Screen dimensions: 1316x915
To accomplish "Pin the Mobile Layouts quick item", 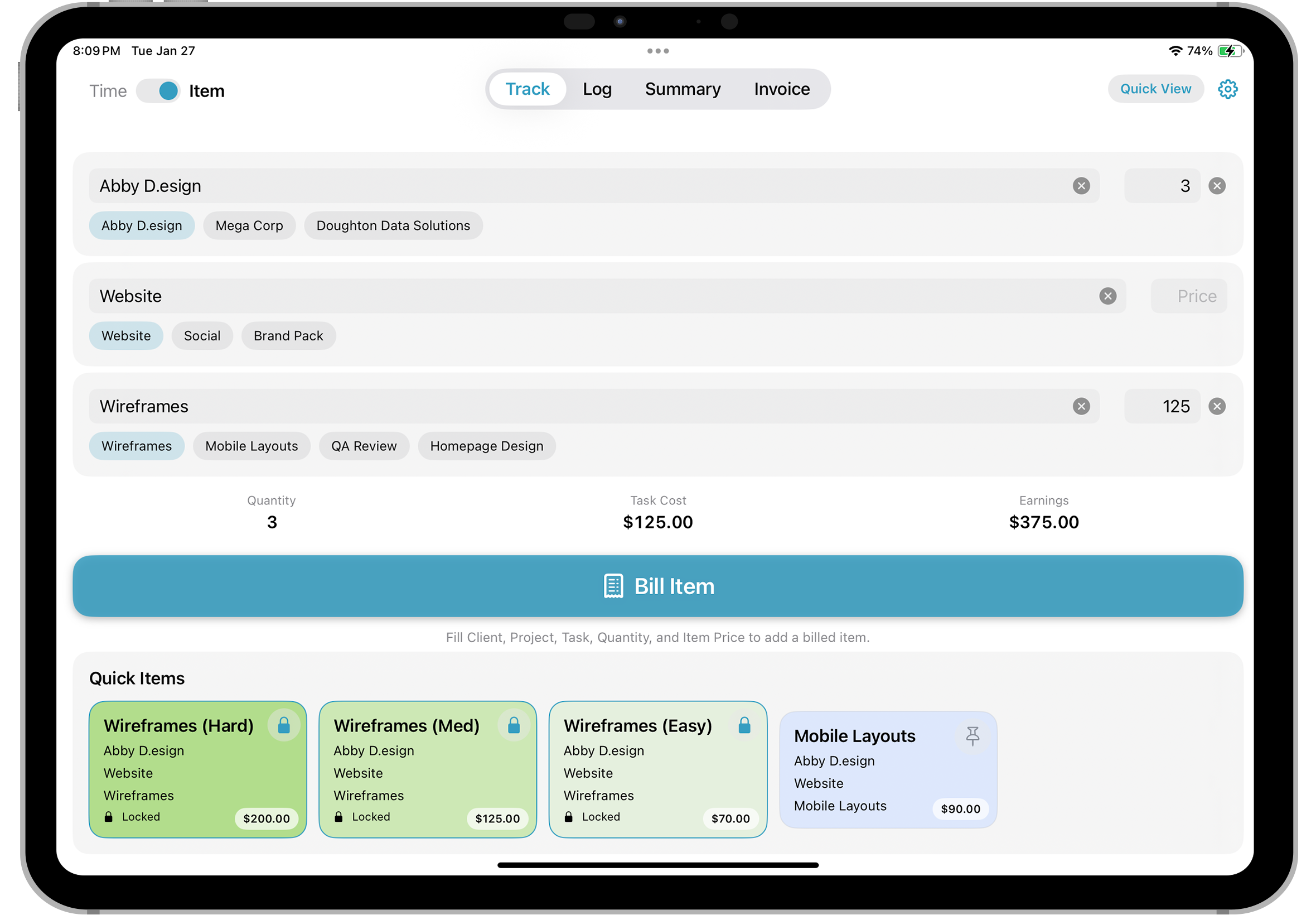I will click(972, 735).
